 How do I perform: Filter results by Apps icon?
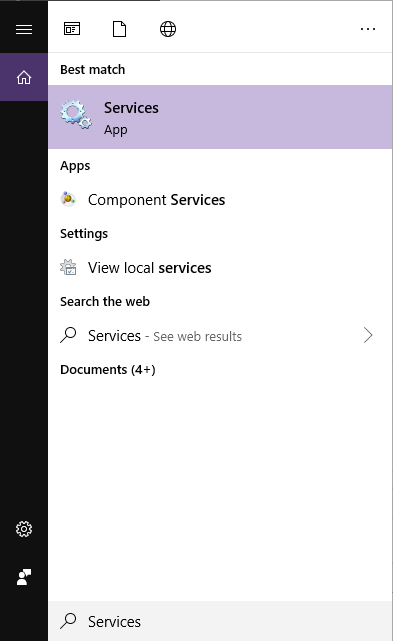72,29
